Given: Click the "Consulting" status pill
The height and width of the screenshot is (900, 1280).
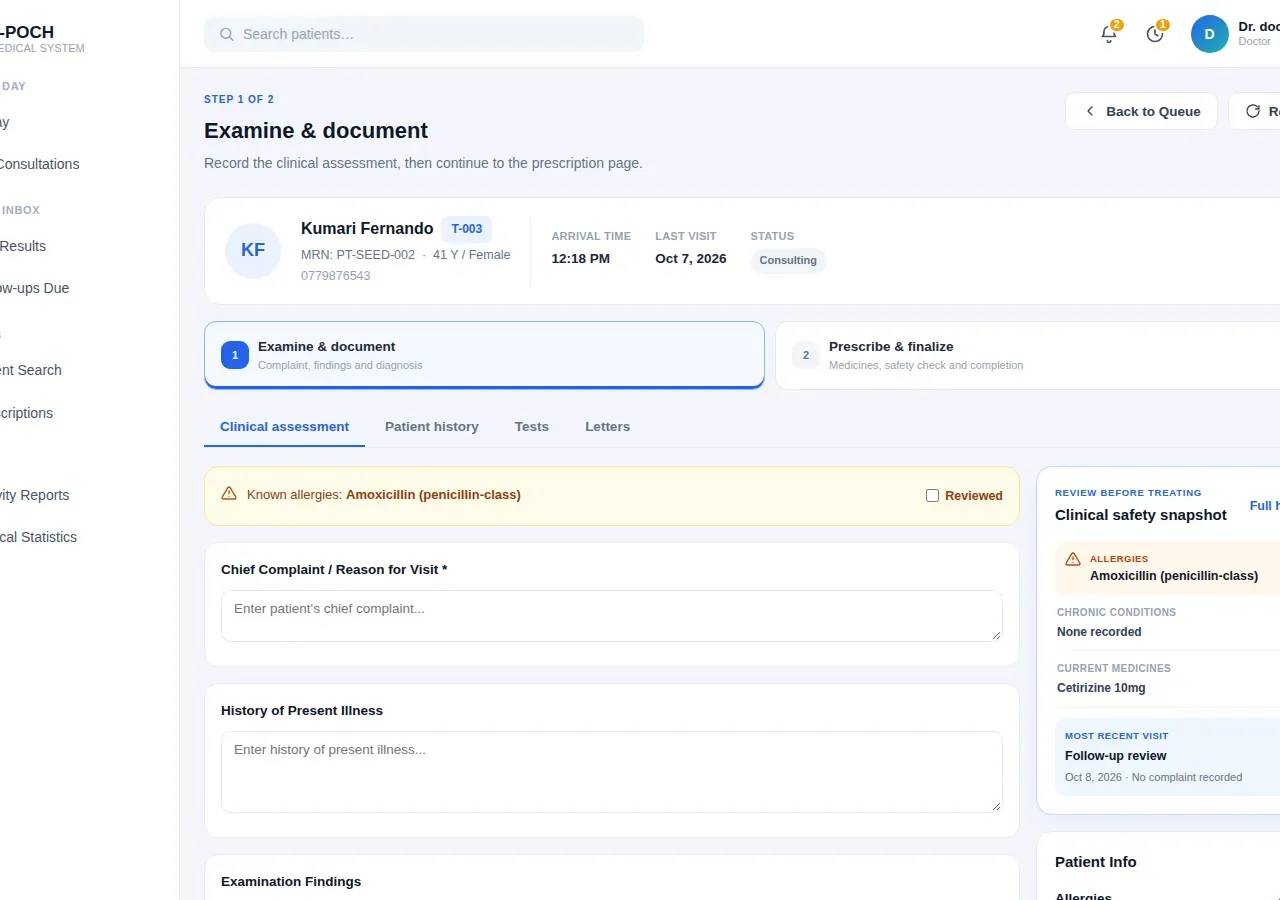Looking at the screenshot, I should coord(788,260).
